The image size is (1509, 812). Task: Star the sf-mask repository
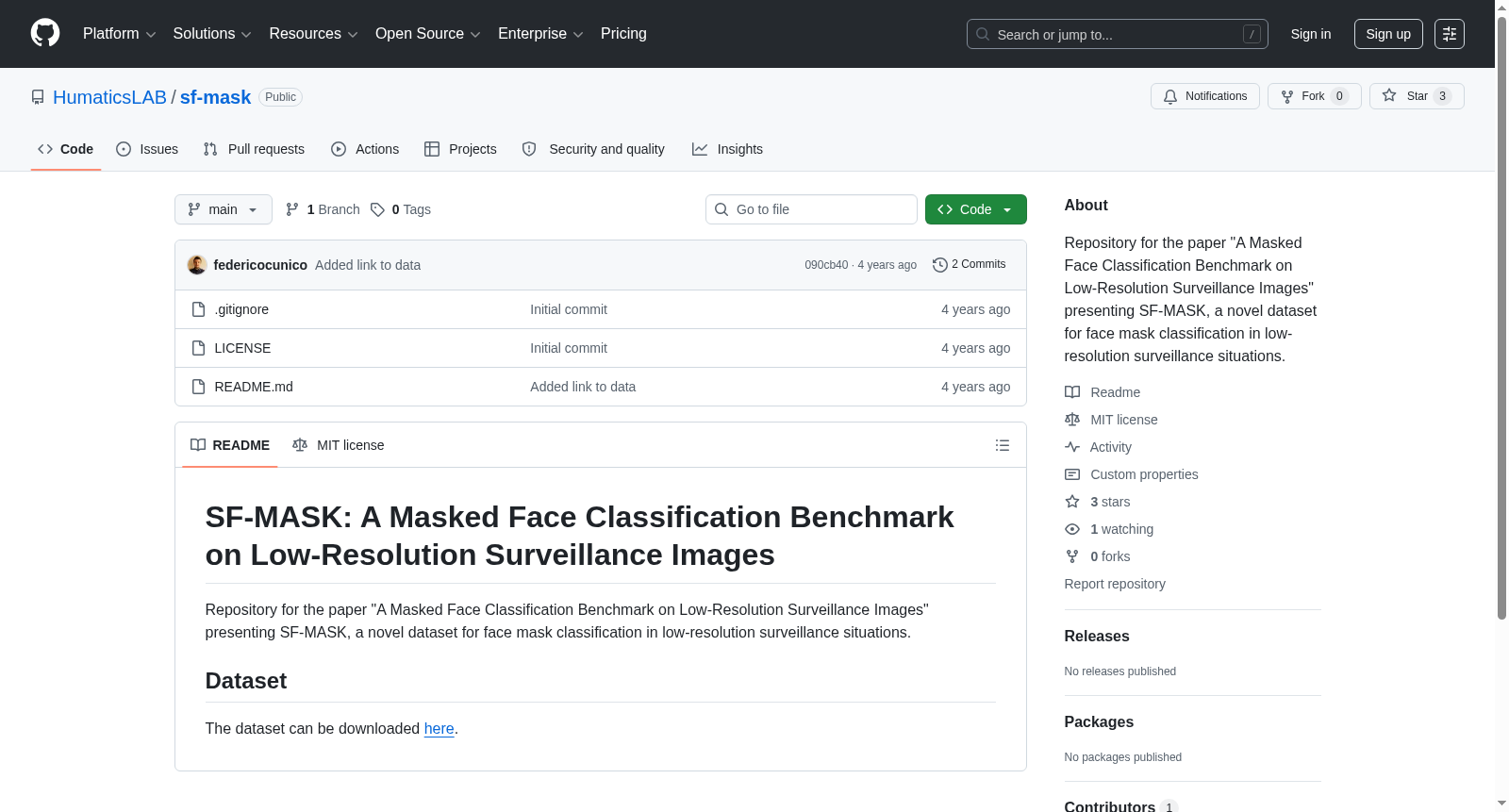coord(1417,96)
